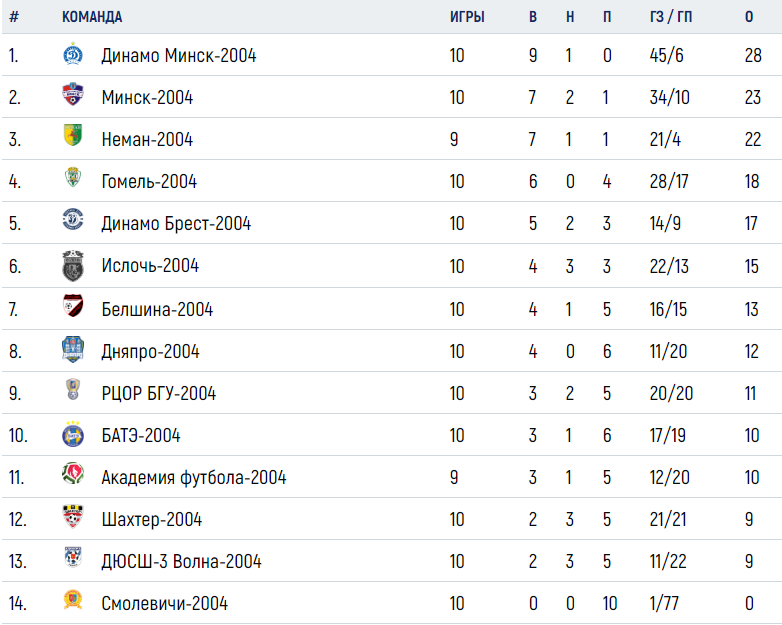Screen dimensions: 782x625
Task: Click the КОМАНДА column header
Action: click(x=92, y=17)
